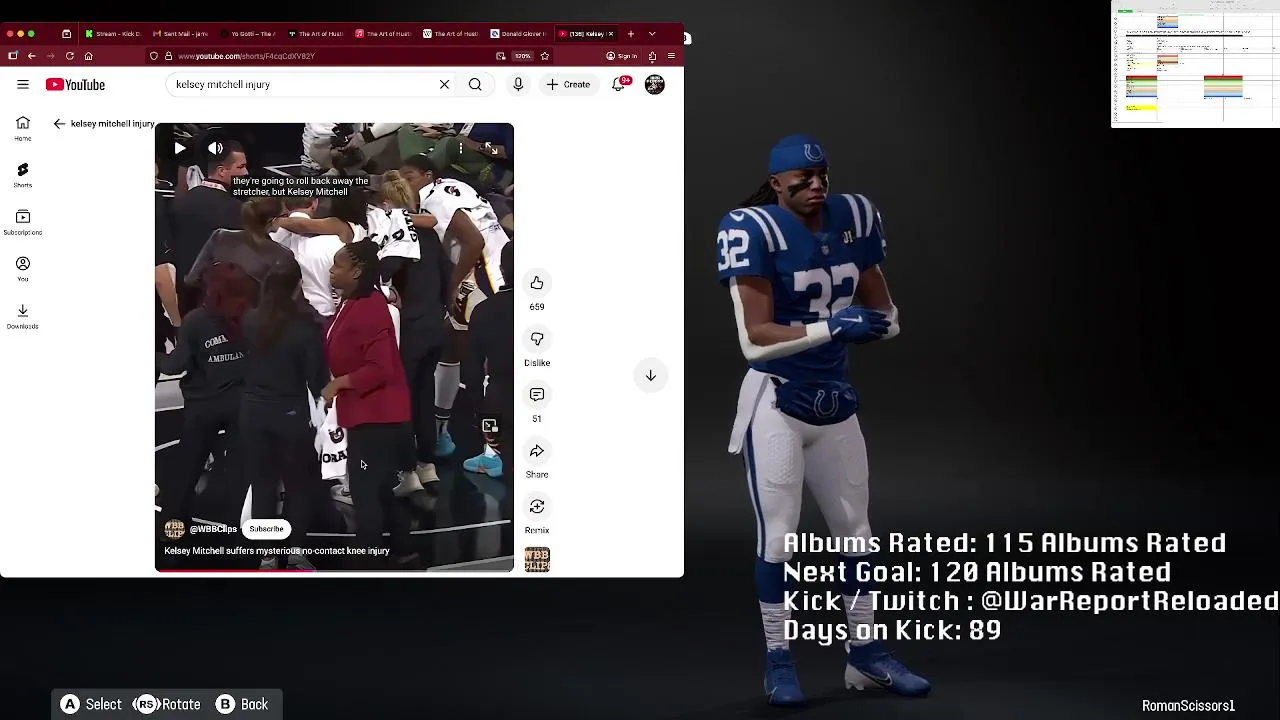Click browser Sign in button
Viewport: 1280px width, 720px height.
(x=623, y=56)
